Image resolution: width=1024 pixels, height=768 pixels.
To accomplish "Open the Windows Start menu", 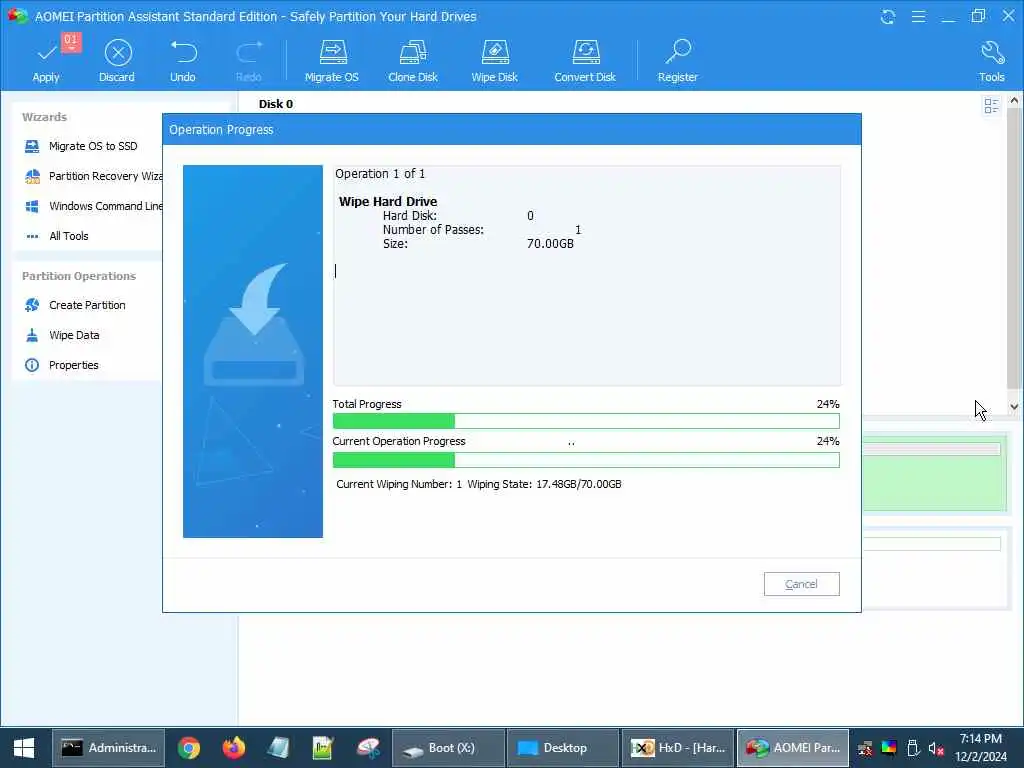I will [24, 748].
